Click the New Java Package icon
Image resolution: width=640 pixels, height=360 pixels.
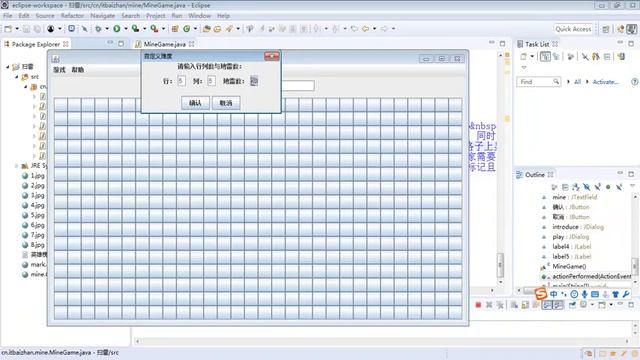175,29
